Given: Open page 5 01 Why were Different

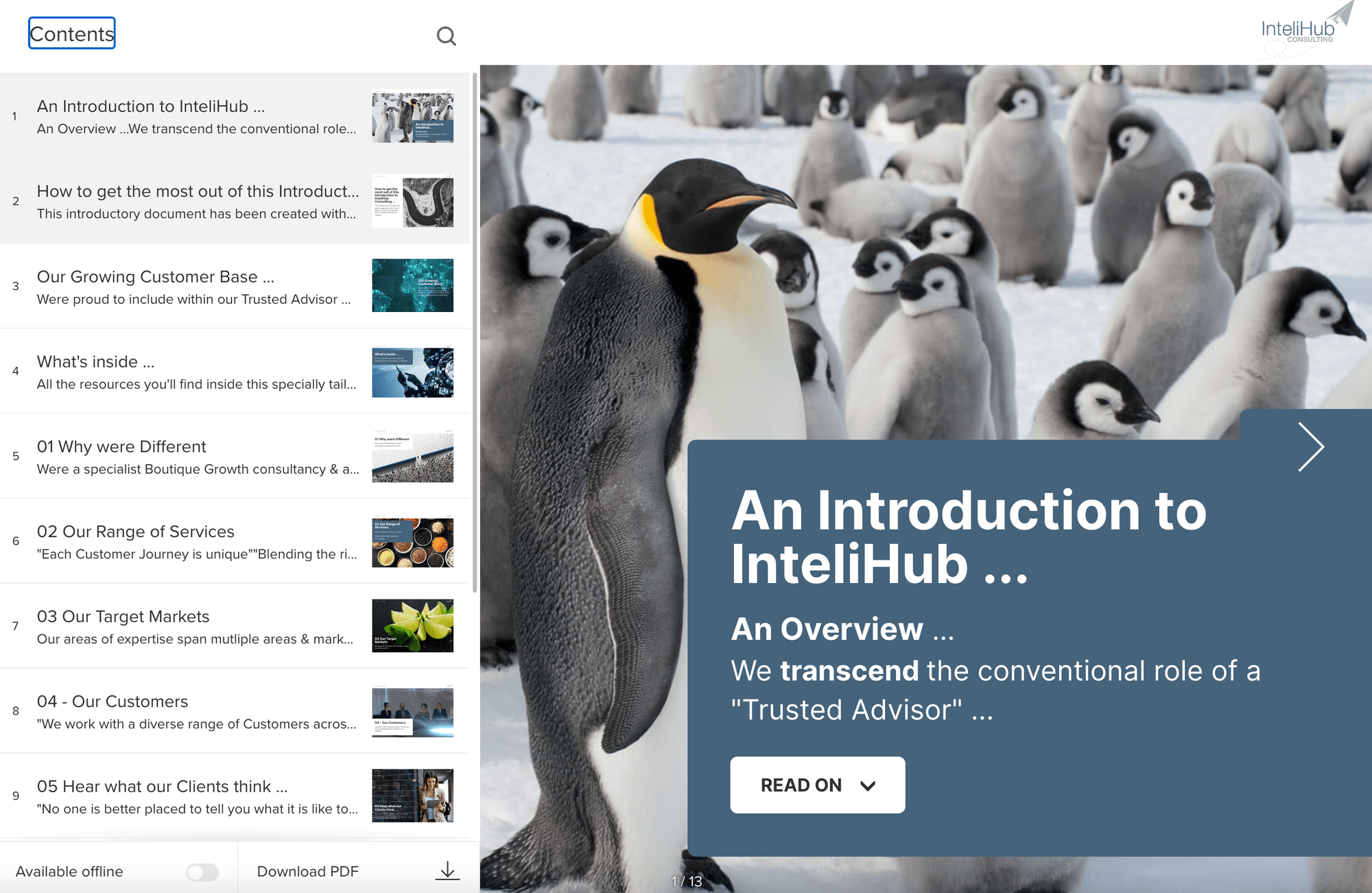Looking at the screenshot, I should click(235, 457).
